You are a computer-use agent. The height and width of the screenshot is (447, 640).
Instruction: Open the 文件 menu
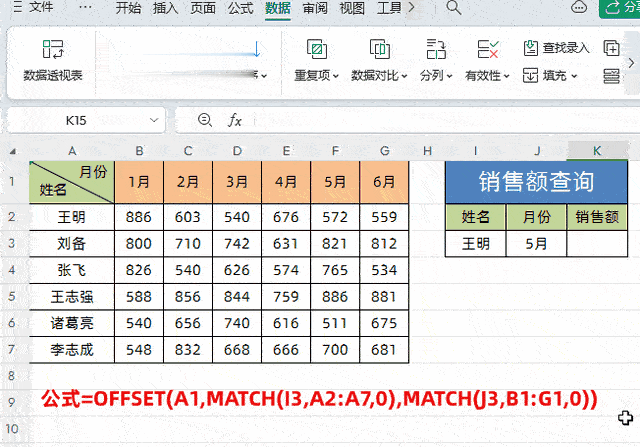tap(41, 7)
